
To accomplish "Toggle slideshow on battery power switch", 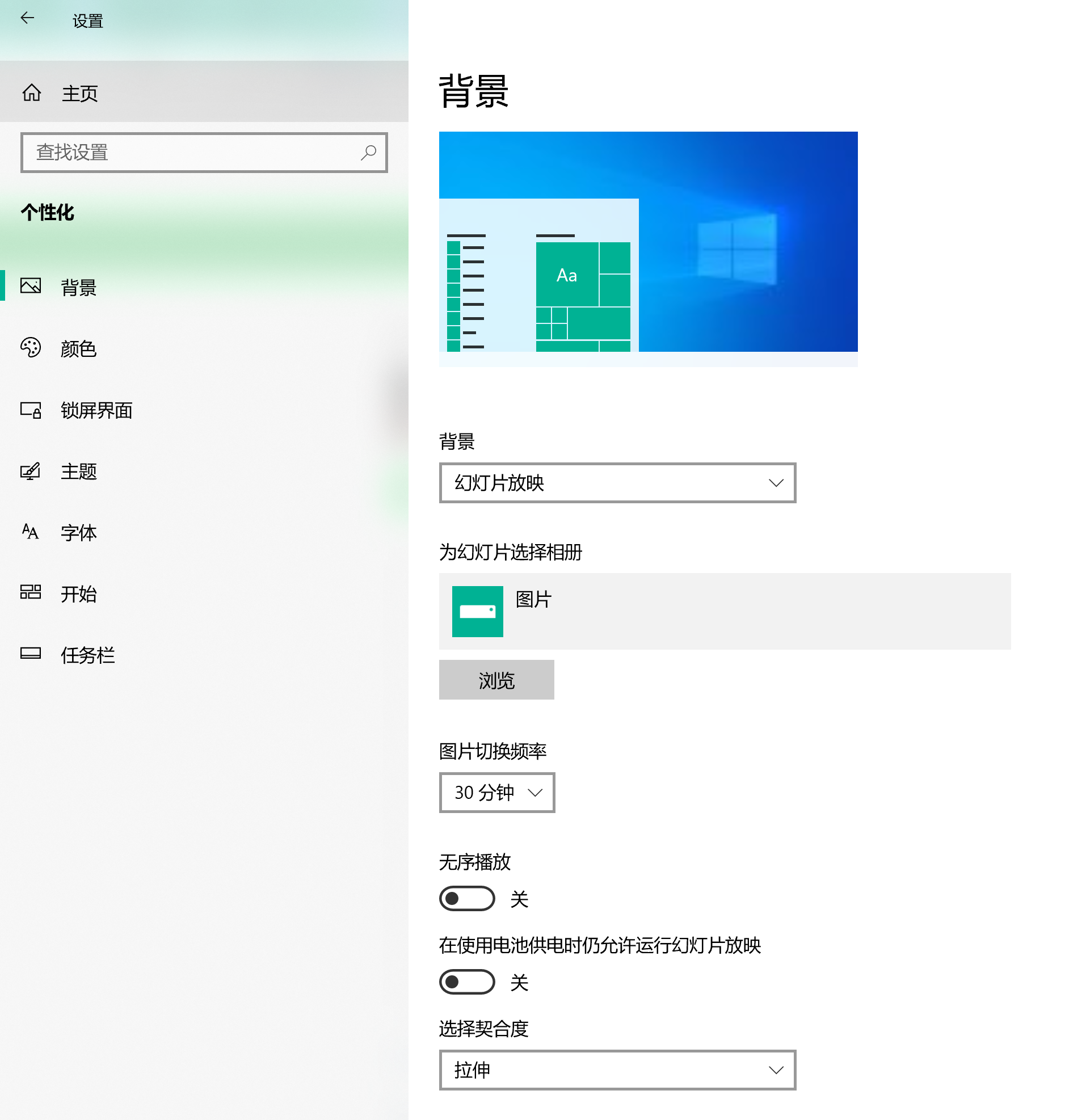I will (467, 982).
